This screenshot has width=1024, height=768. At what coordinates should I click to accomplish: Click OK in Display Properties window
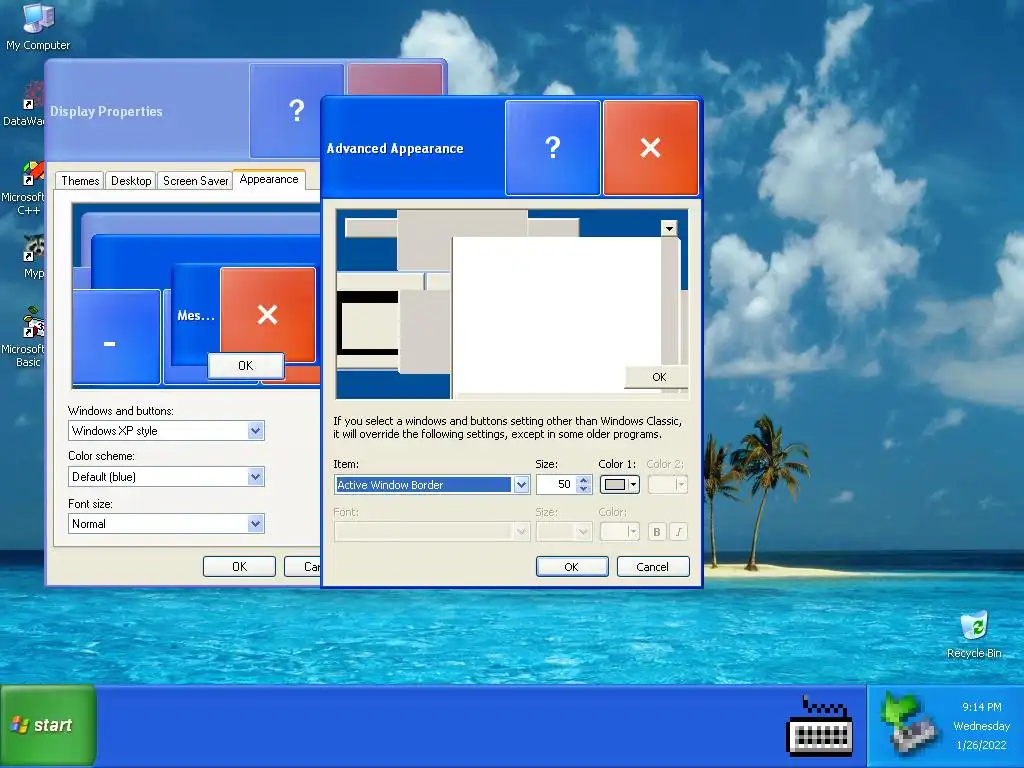[x=239, y=567]
